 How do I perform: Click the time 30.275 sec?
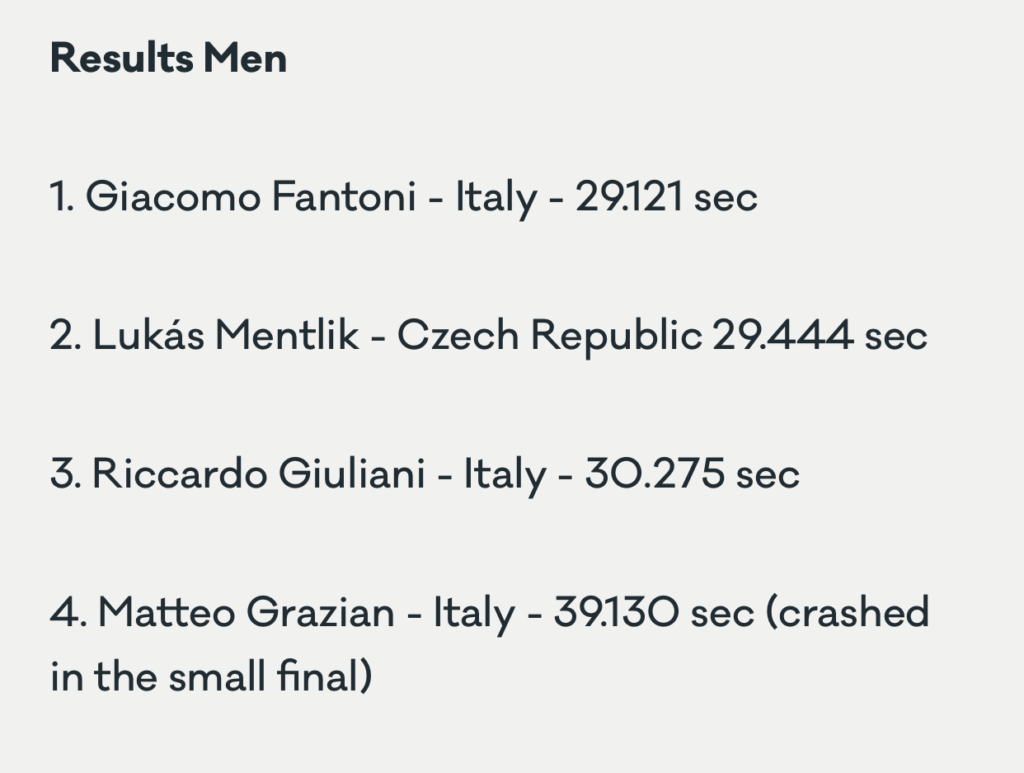(692, 473)
